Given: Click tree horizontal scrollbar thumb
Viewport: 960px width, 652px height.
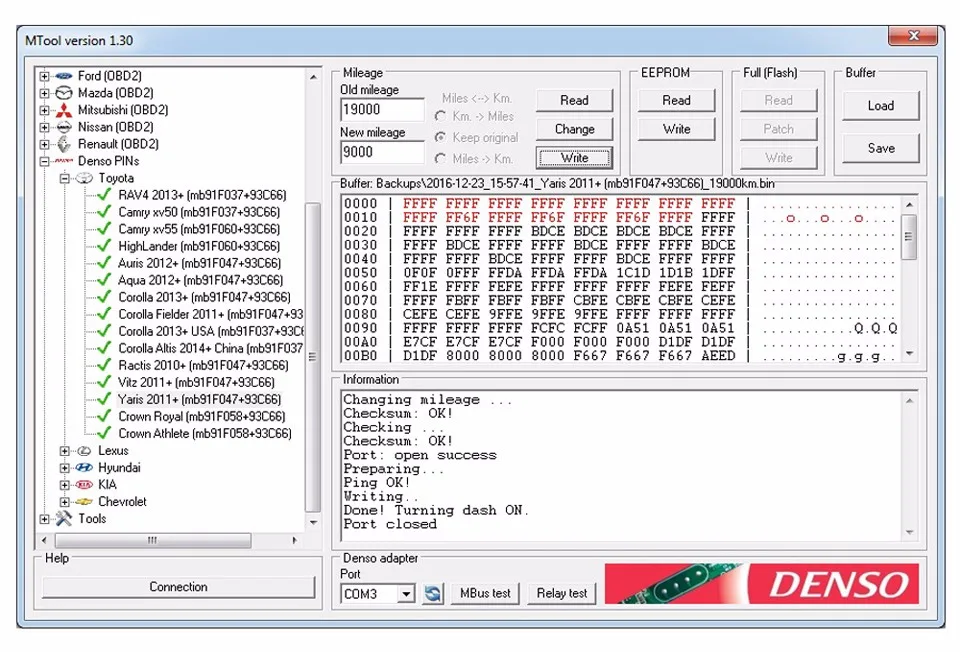Looking at the screenshot, I should pos(153,541).
